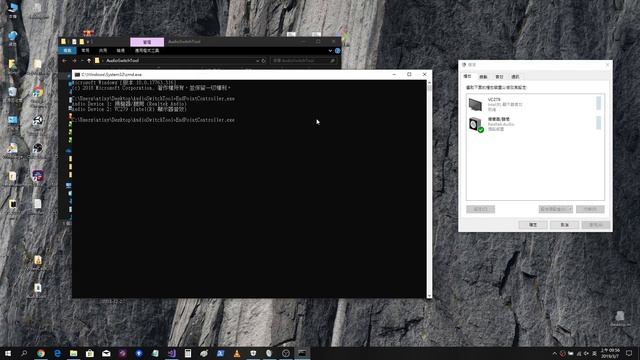Viewport: 640px width, 360px height.
Task: Click 設定 (Configure) button in Sound dialog
Action: (x=480, y=209)
